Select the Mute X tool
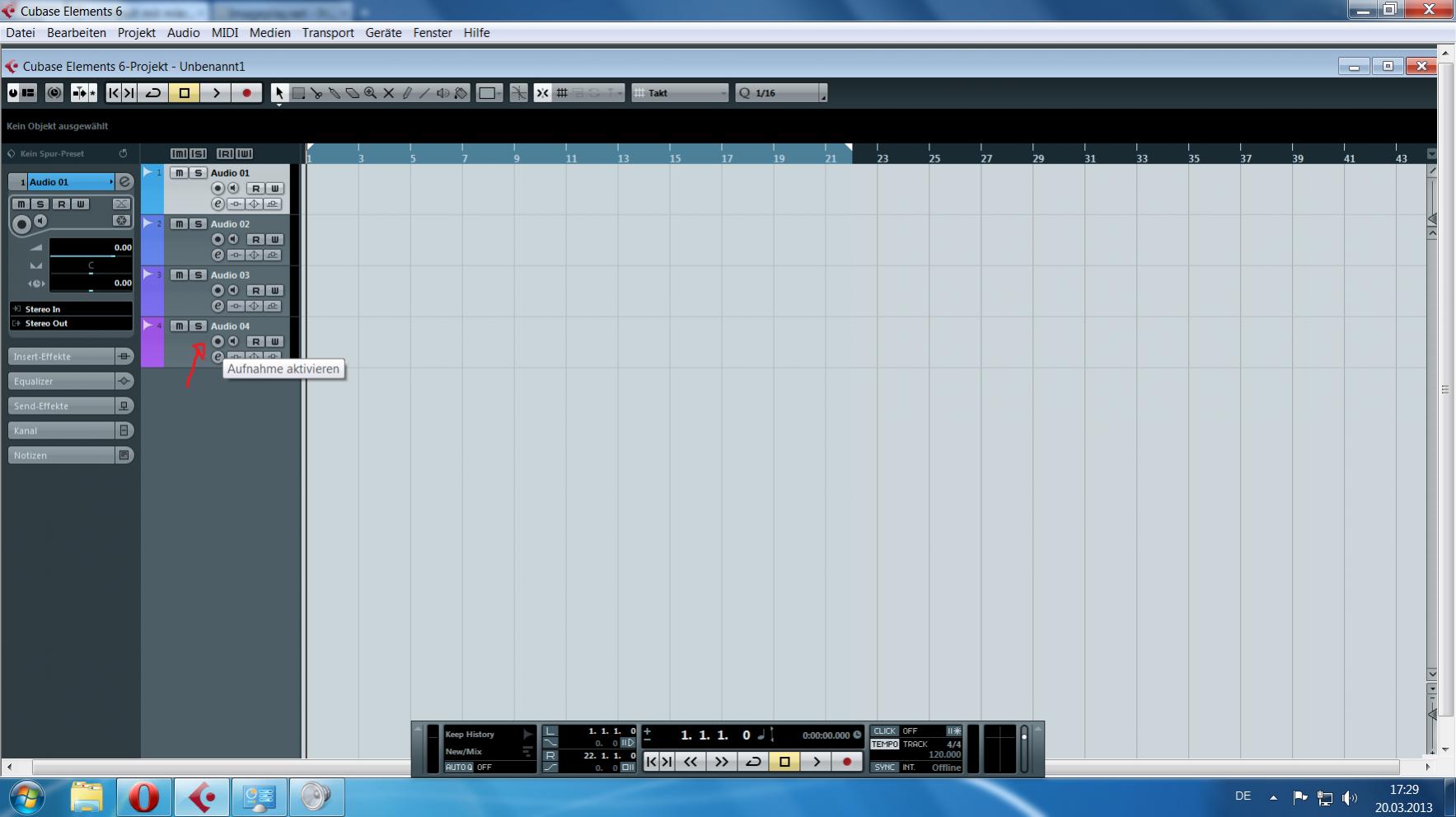Image resolution: width=1456 pixels, height=817 pixels. (x=389, y=93)
